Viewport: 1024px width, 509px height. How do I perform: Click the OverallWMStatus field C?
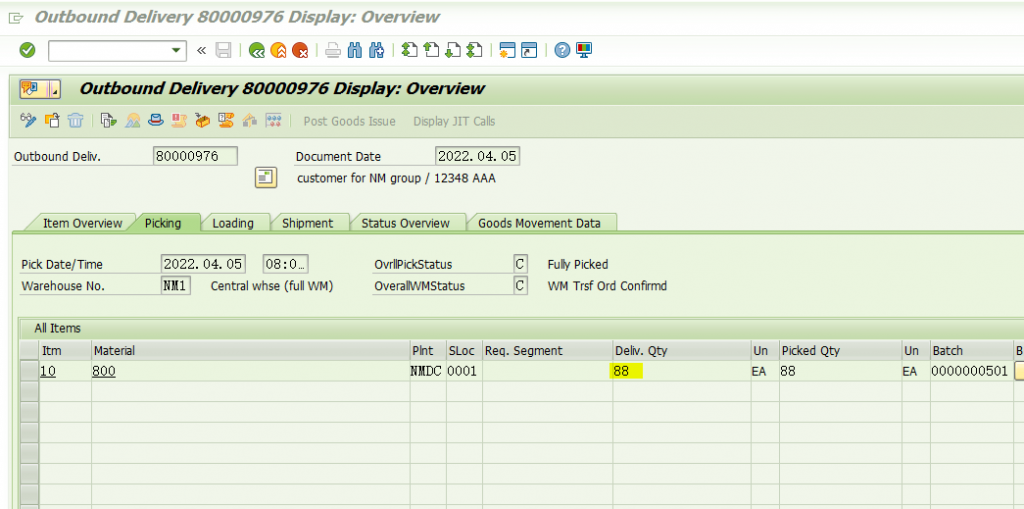click(520, 286)
